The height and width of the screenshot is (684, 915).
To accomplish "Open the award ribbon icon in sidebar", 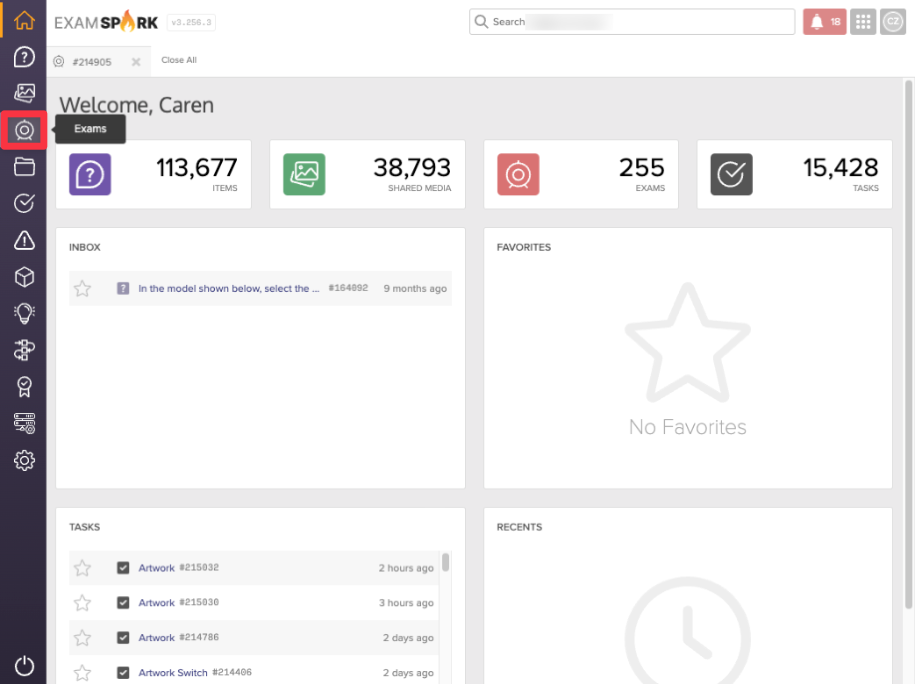I will pyautogui.click(x=24, y=386).
